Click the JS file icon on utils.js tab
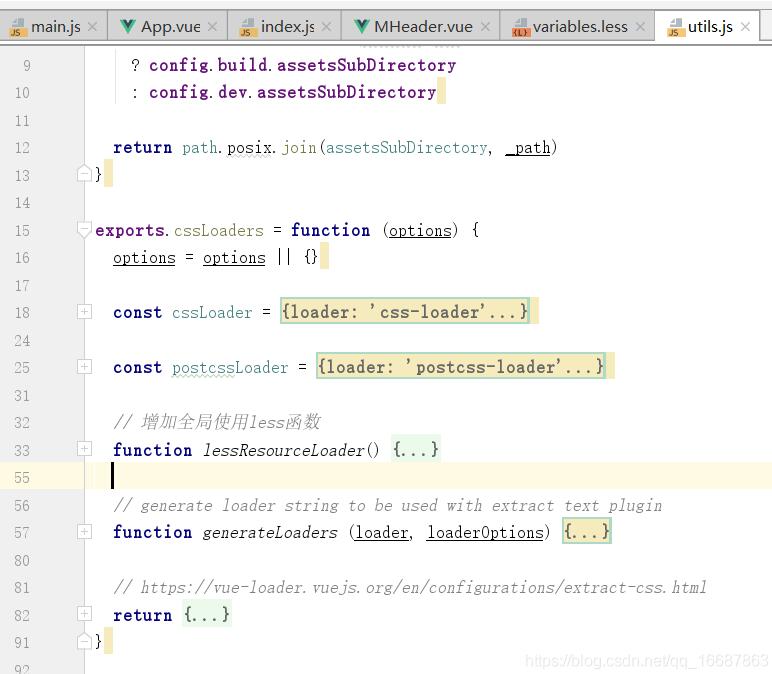 click(674, 27)
